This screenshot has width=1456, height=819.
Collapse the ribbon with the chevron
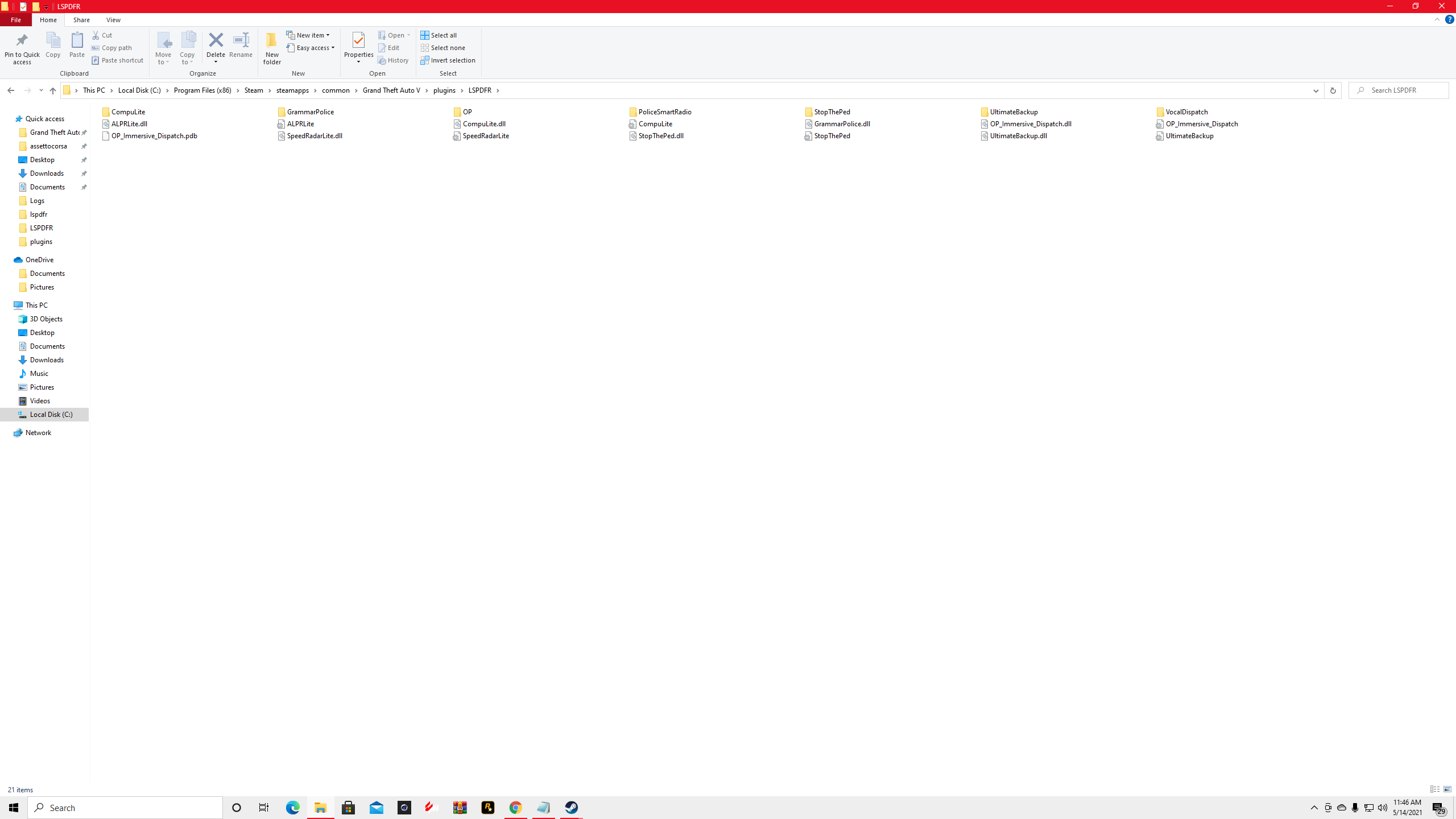pos(1437,19)
